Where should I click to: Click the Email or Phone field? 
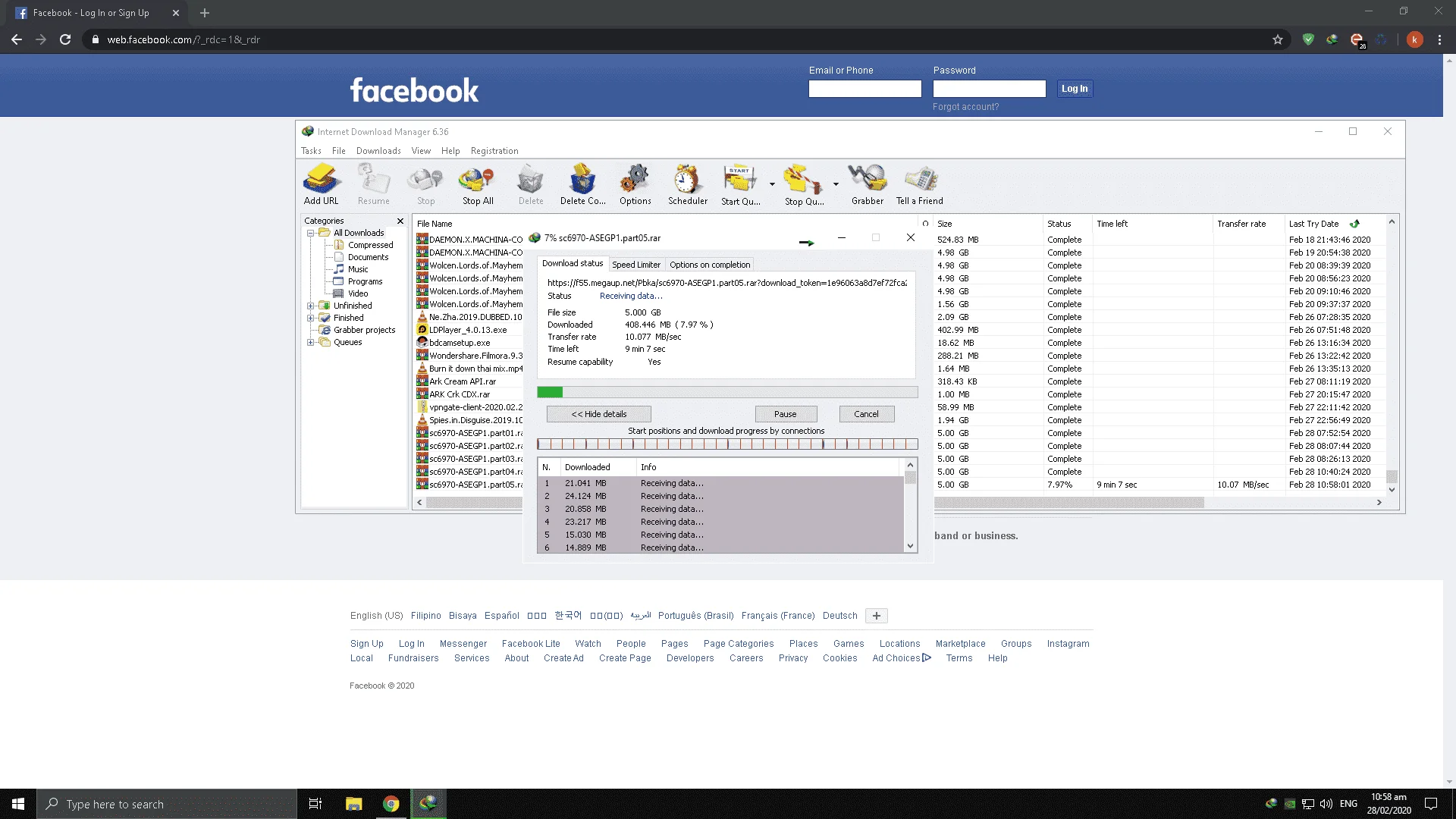point(864,89)
